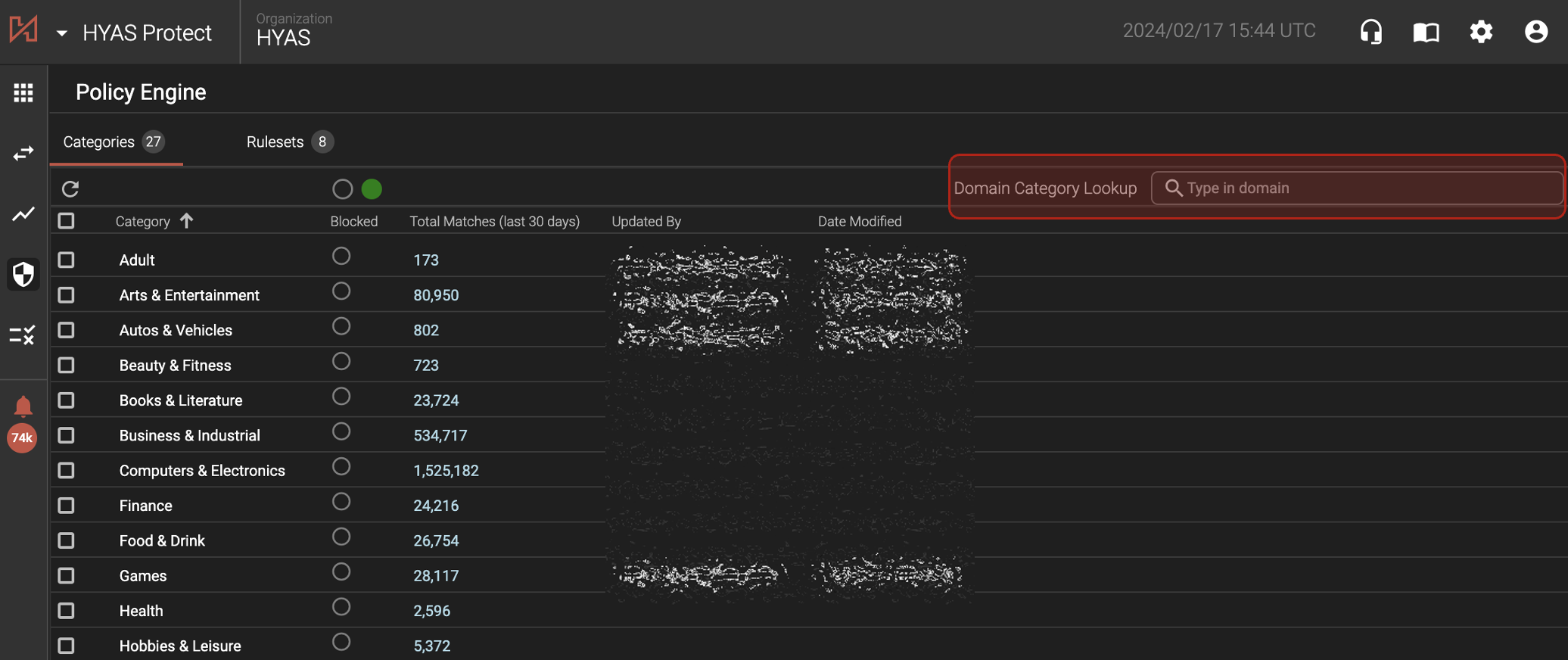The image size is (1568, 660).
Task: Expand the HYAS Protect product dropdown
Action: pos(62,33)
